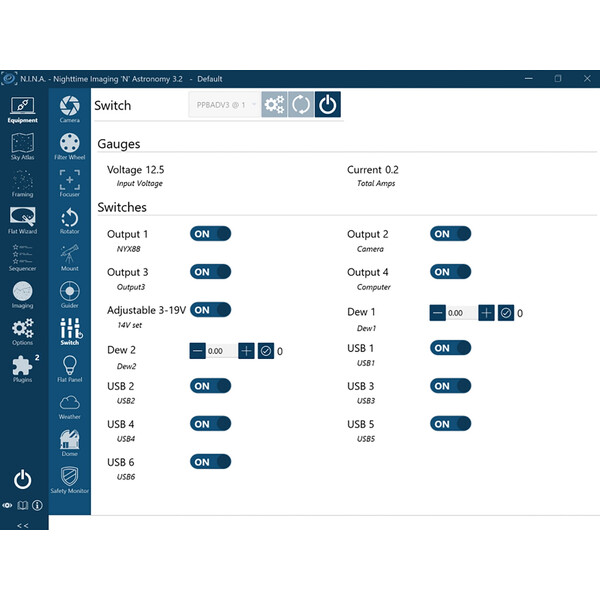Image resolution: width=600 pixels, height=600 pixels.
Task: Toggle Output 4 Computer switch
Action: [x=450, y=272]
